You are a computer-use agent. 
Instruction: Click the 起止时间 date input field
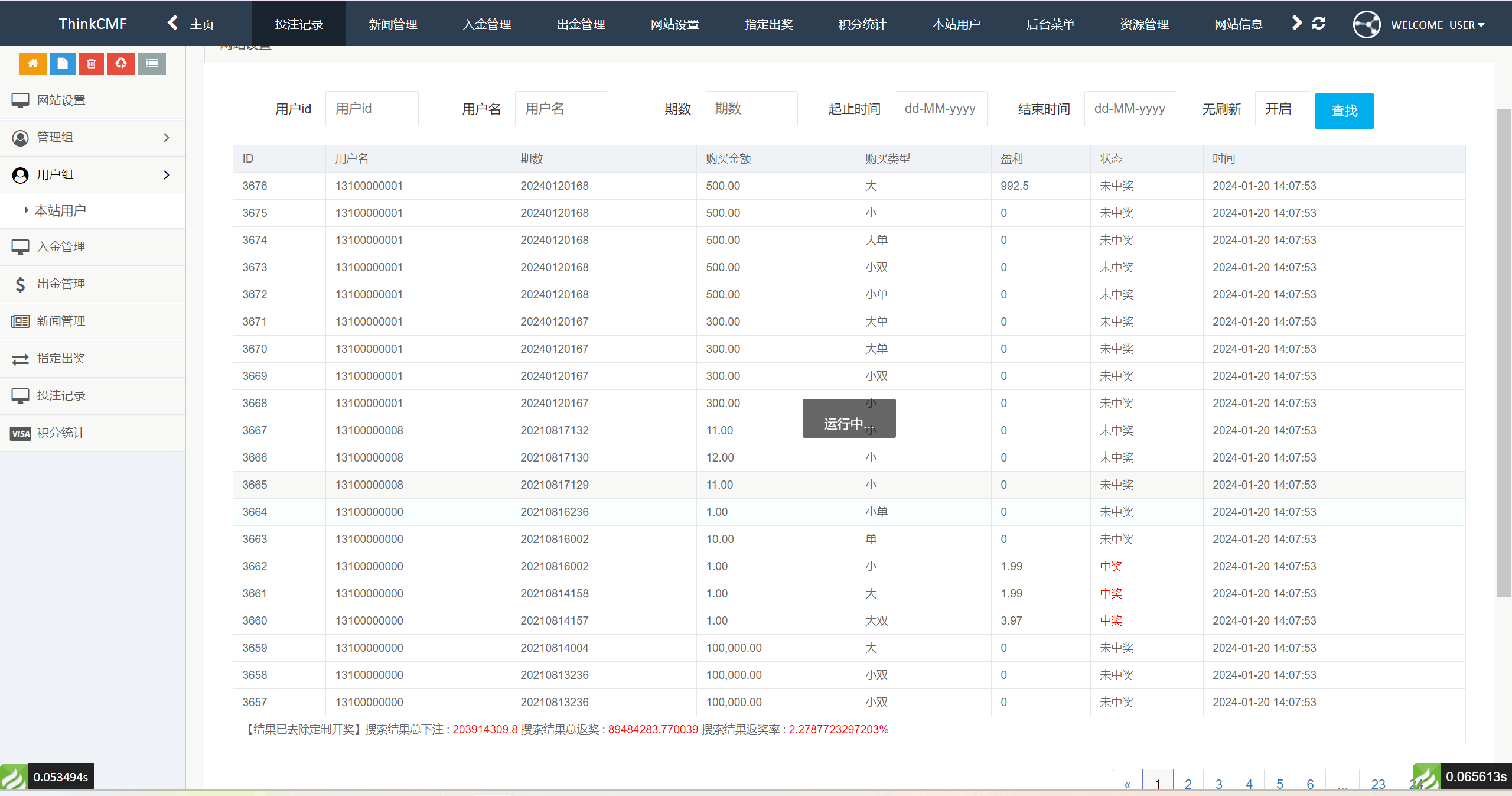pyautogui.click(x=940, y=109)
